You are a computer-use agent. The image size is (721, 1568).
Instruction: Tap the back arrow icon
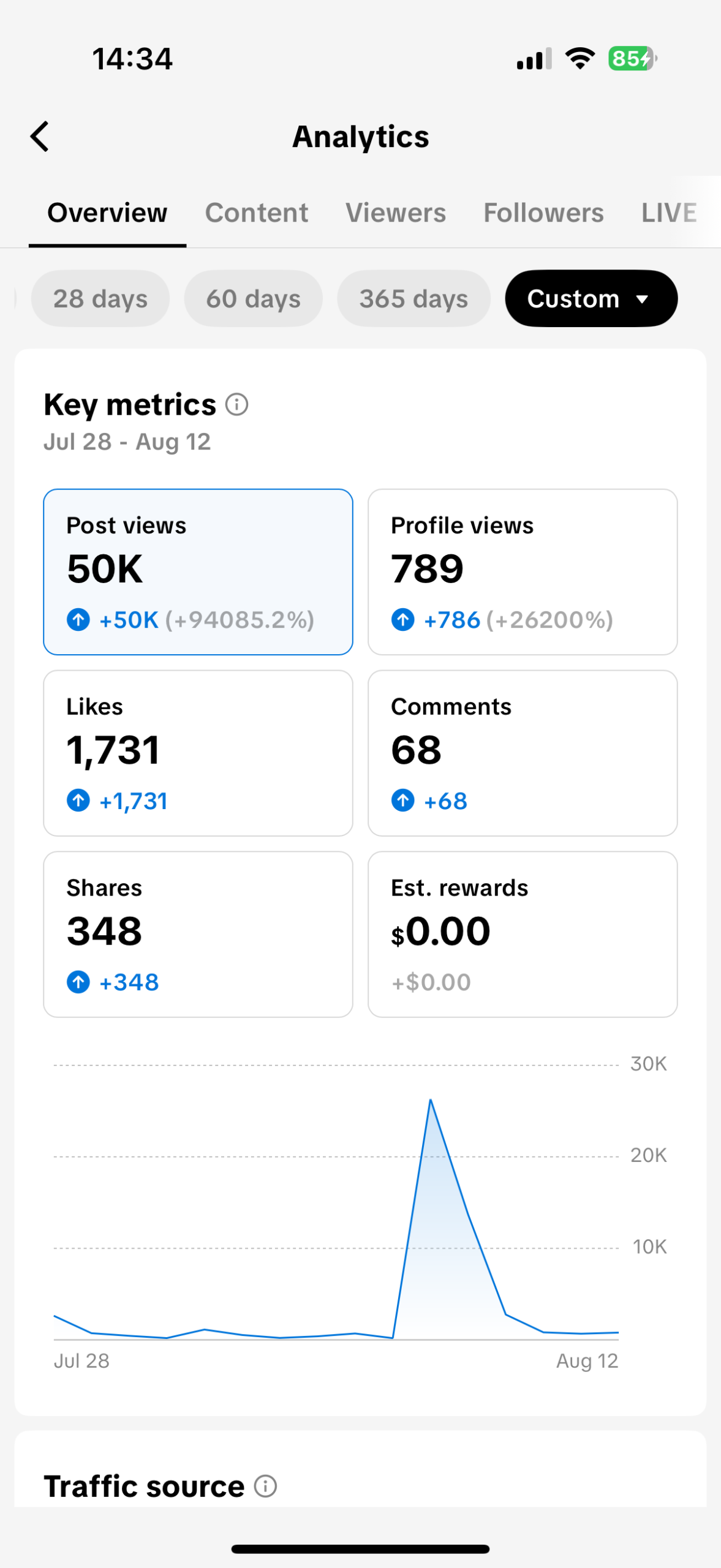pyautogui.click(x=39, y=136)
